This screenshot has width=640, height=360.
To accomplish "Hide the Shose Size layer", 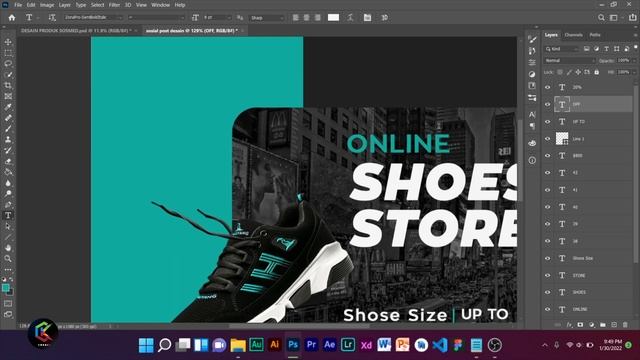I will click(x=548, y=258).
